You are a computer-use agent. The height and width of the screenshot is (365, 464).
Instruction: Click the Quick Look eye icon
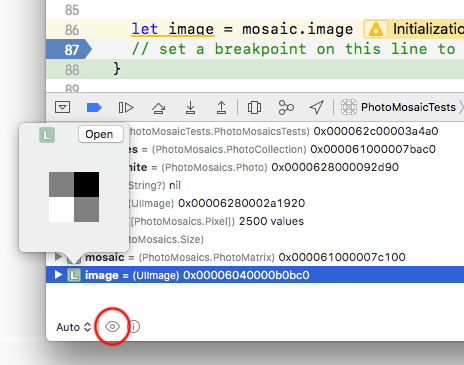tap(112, 327)
